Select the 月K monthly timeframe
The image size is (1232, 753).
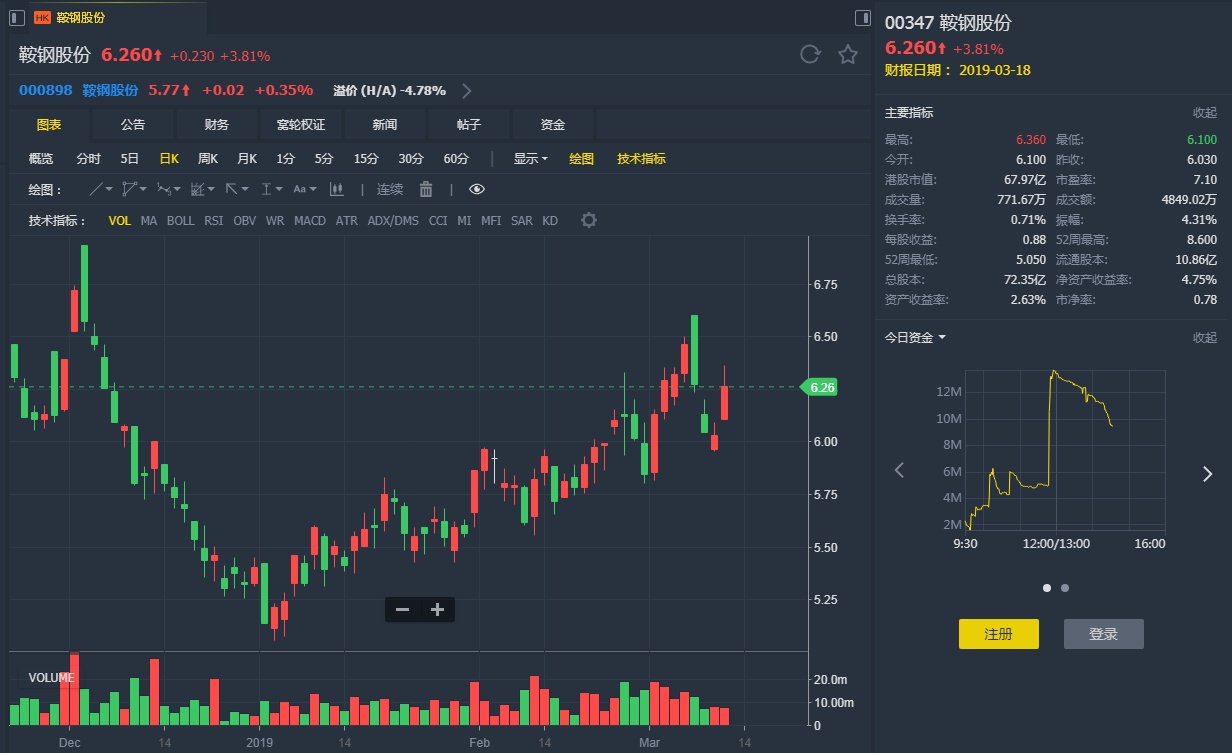tap(247, 158)
